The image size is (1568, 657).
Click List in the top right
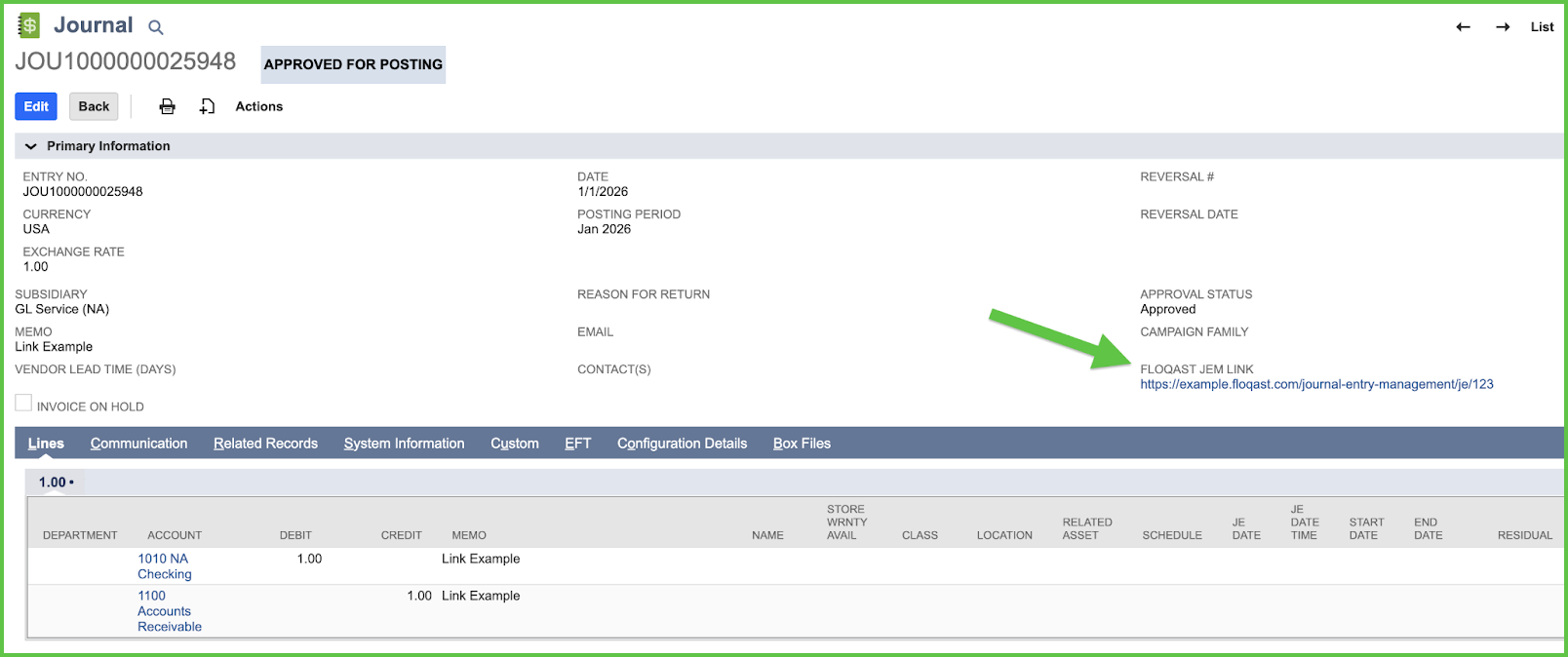[x=1542, y=27]
